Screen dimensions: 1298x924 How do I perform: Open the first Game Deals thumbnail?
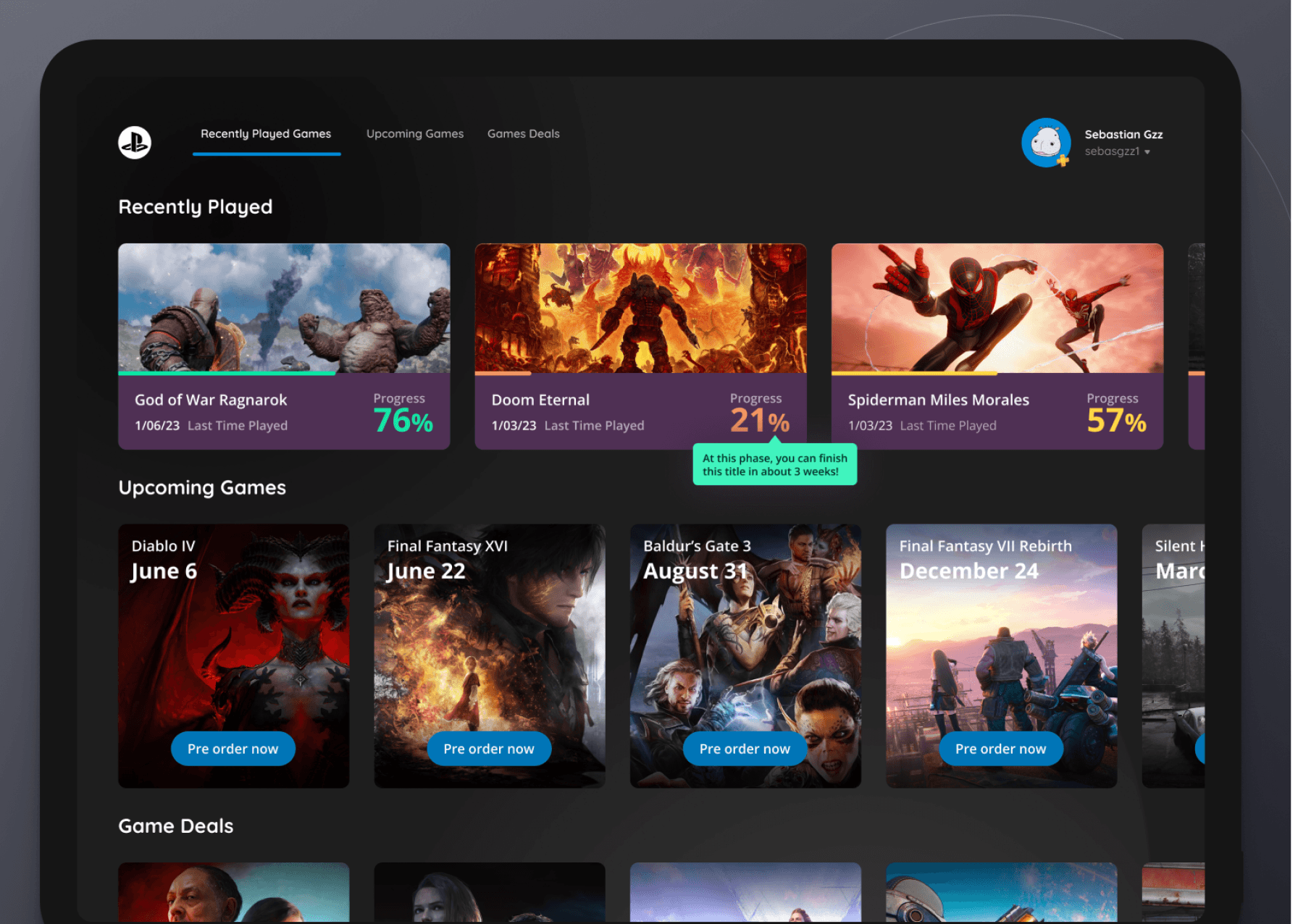pyautogui.click(x=233, y=892)
